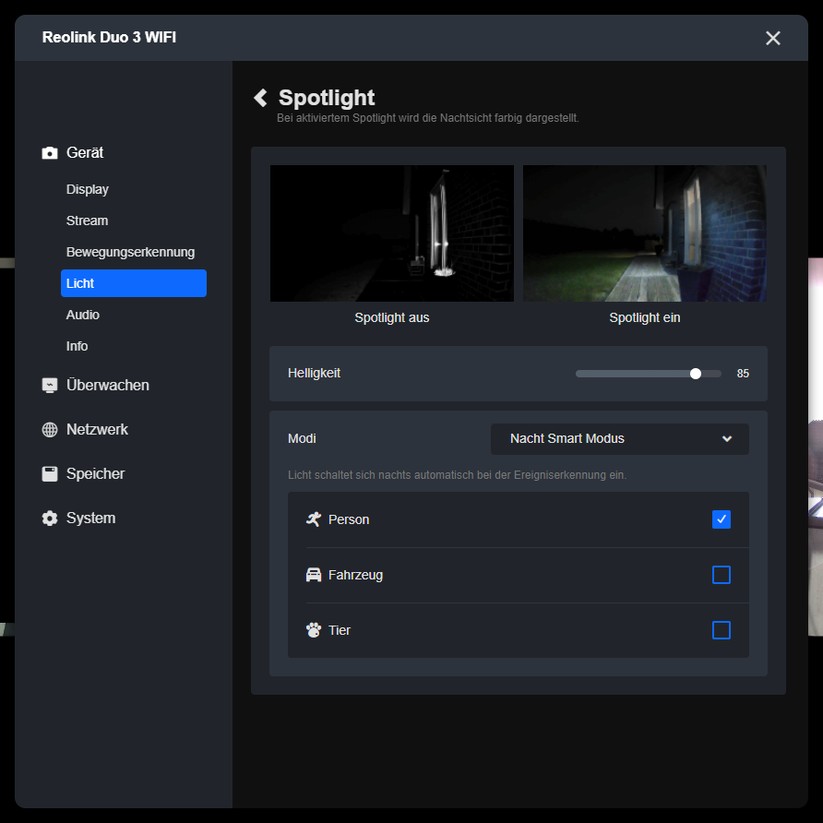Switch to the Bewegungserkennung section
This screenshot has width=823, height=823.
132,251
